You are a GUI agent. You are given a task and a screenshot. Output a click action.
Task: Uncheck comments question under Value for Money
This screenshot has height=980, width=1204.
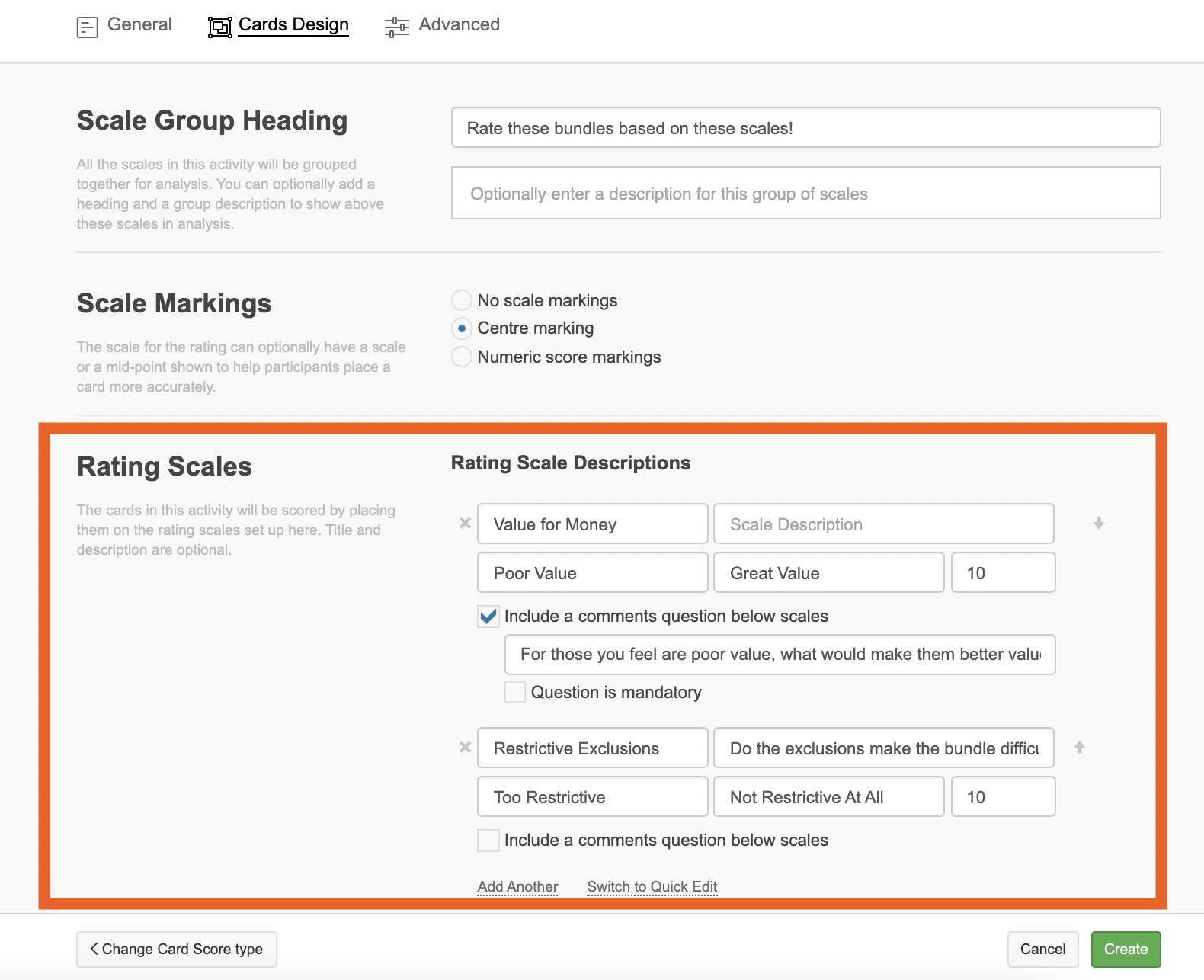point(488,617)
